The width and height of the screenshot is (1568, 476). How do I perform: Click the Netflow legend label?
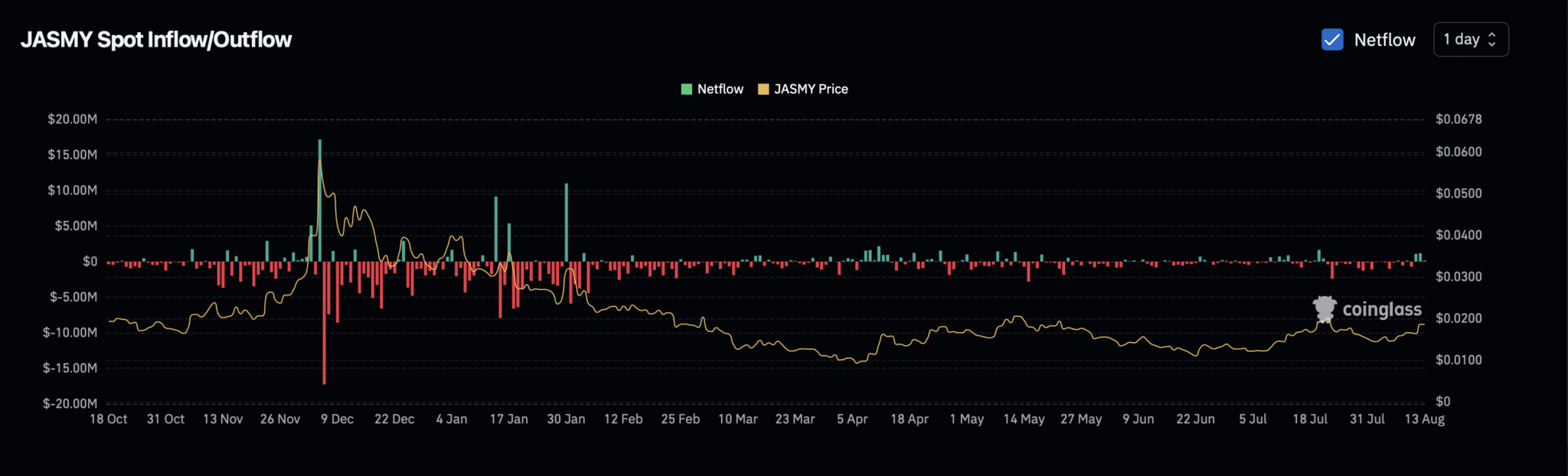pyautogui.click(x=720, y=90)
